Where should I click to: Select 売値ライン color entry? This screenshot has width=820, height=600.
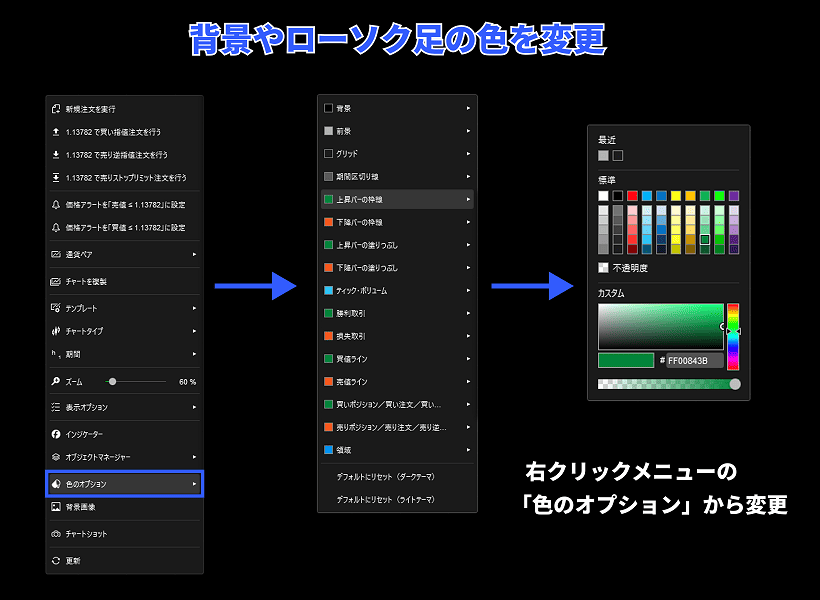pos(397,382)
